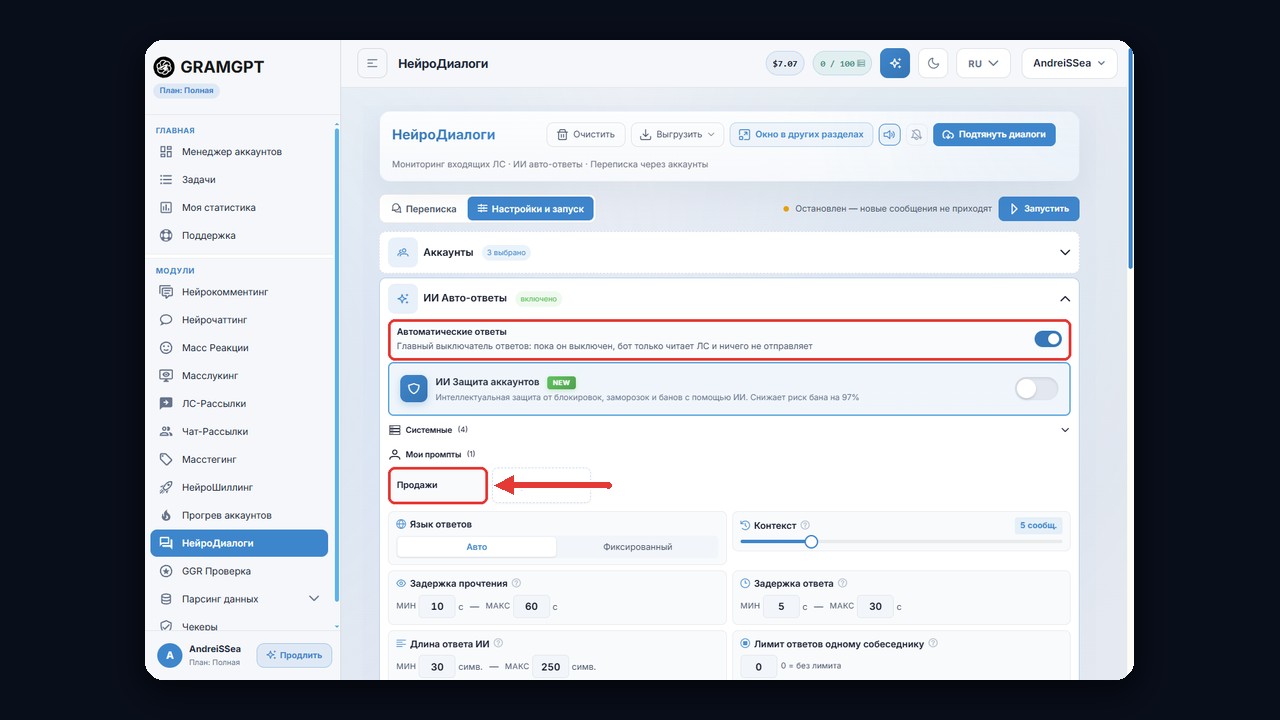This screenshot has height=720, width=1280.
Task: Click the Подтянуть диалоги button
Action: pos(994,134)
